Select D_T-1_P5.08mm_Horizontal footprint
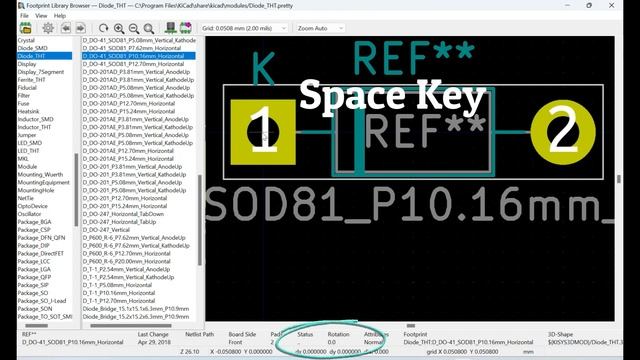 click(x=117, y=285)
